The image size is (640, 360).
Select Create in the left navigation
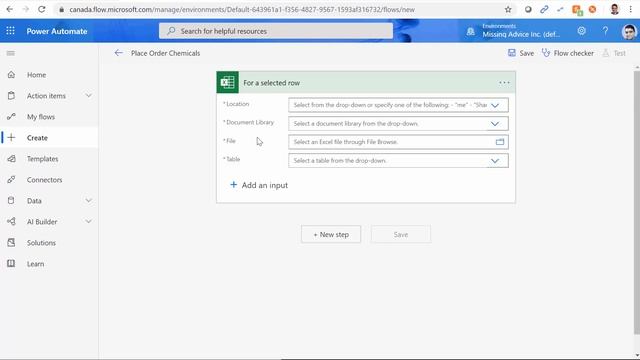tap(49, 138)
